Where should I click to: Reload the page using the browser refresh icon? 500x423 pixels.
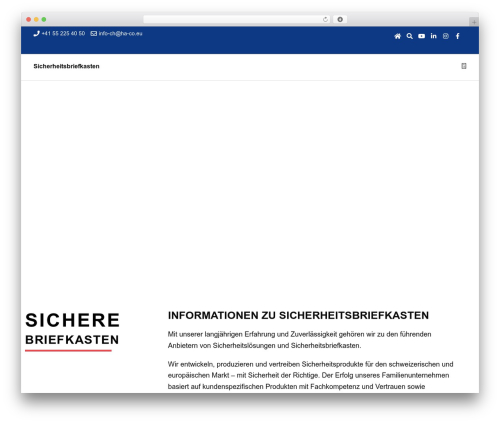(325, 19)
